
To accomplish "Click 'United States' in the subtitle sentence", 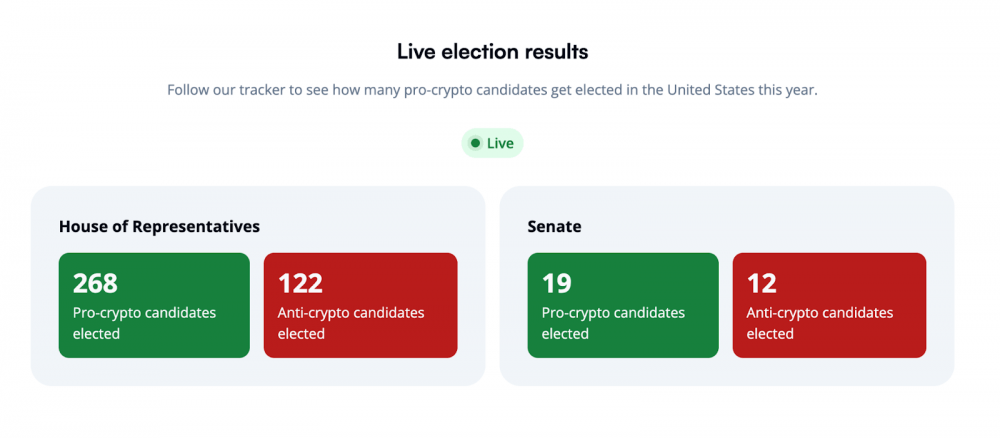I will 710,90.
